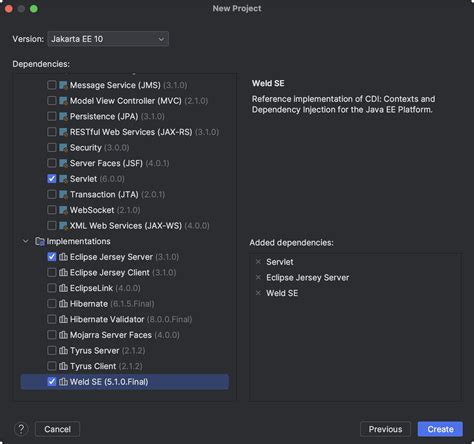474x444 pixels.
Task: Uncheck the Weld SE checkbox
Action: (52, 382)
